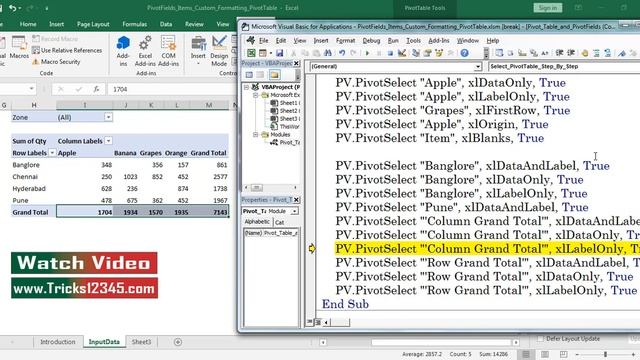Click Excel Undo arrow in title bar

pos(13,8)
